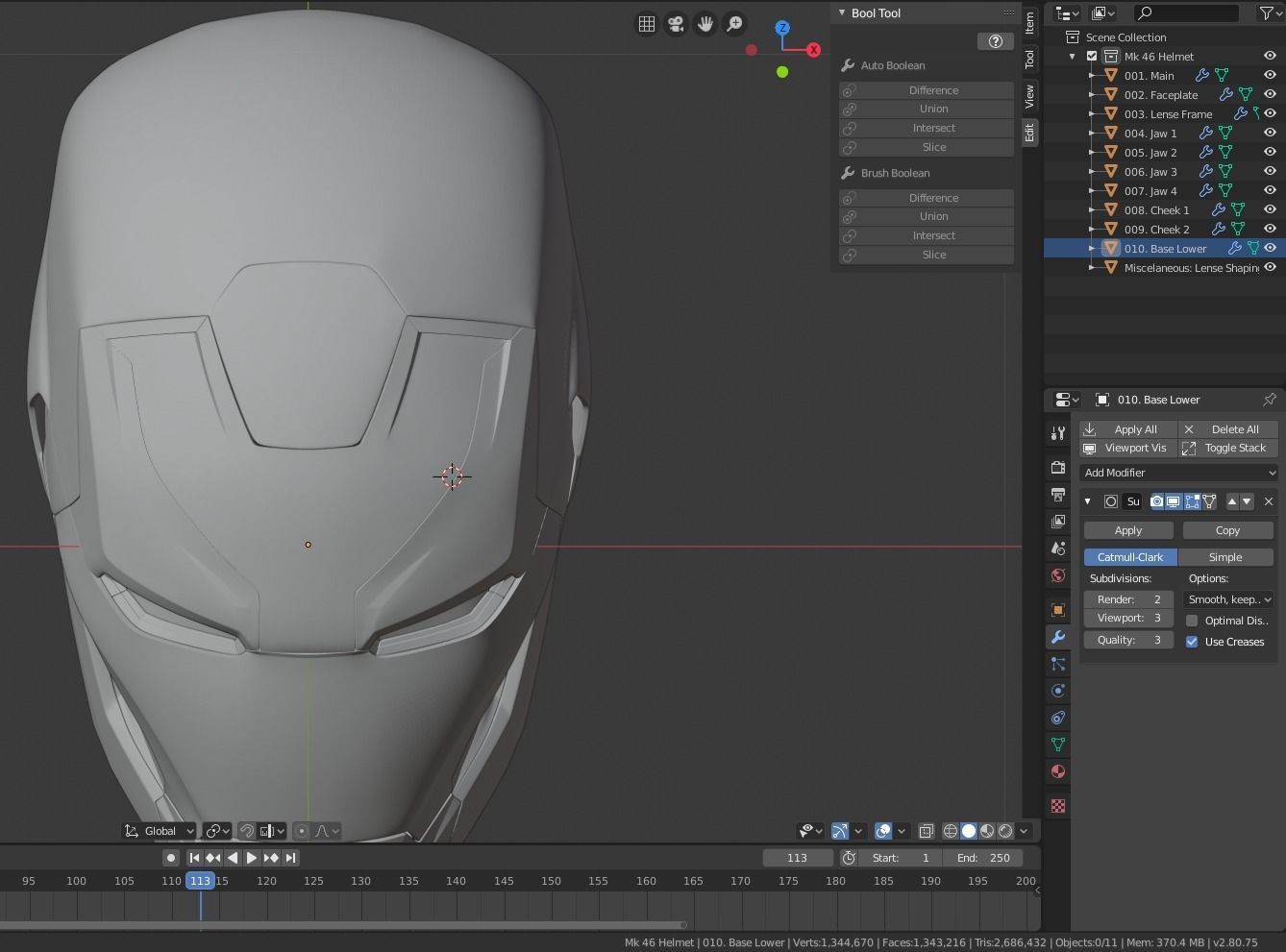Open the Add Modifier dropdown
Viewport: 1286px width, 952px height.
coord(1179,473)
